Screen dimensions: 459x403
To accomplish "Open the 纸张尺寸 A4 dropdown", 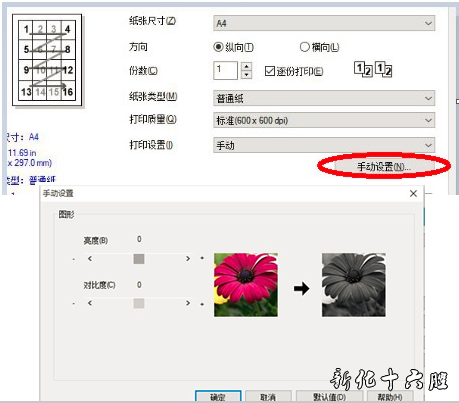I will click(324, 23).
